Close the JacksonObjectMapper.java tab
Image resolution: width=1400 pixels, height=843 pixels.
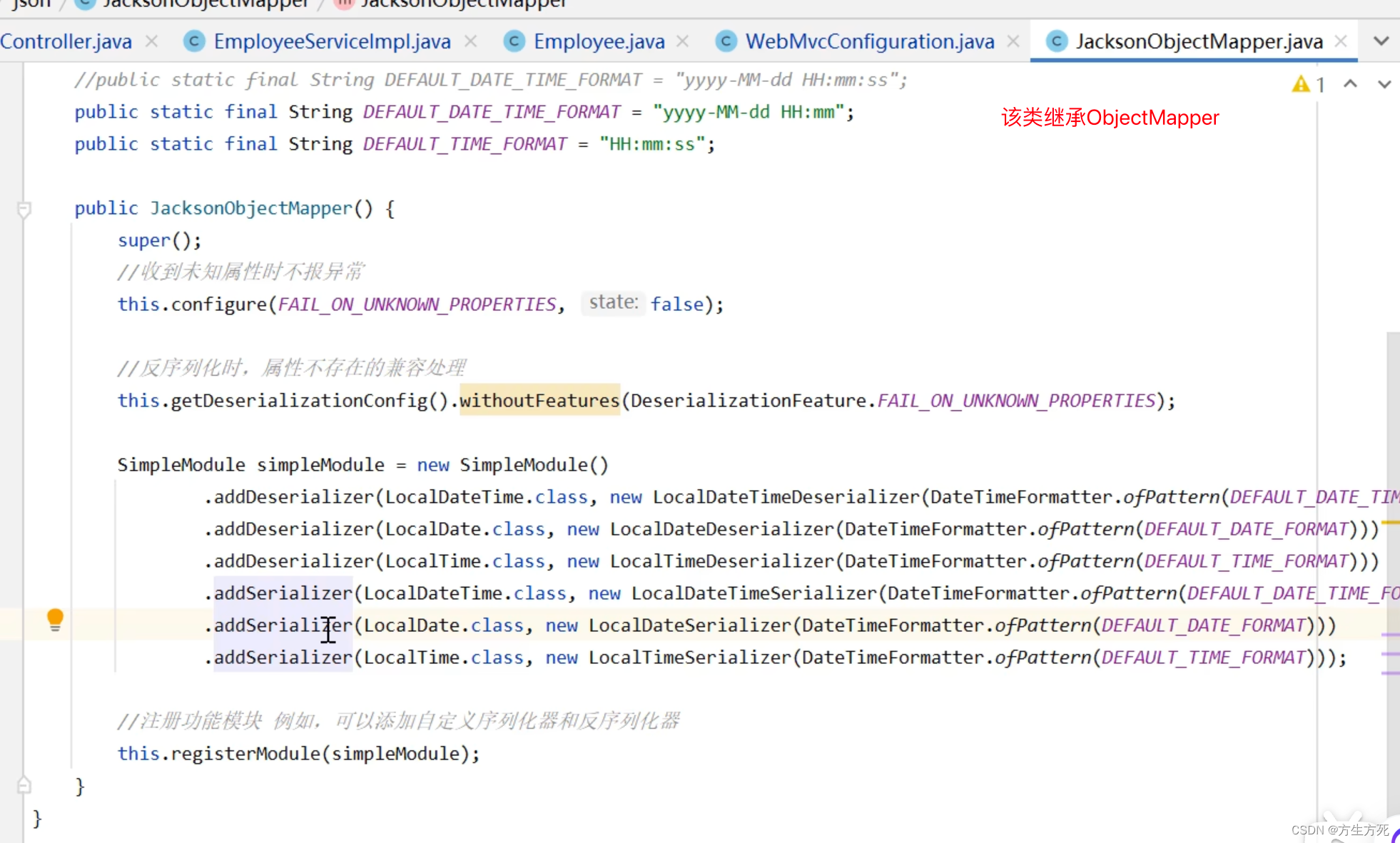[1341, 41]
